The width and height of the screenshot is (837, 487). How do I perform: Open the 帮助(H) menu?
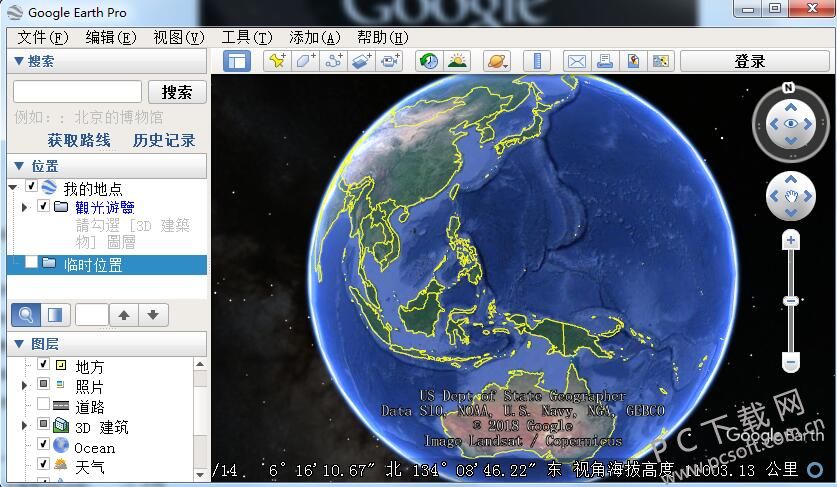click(383, 37)
